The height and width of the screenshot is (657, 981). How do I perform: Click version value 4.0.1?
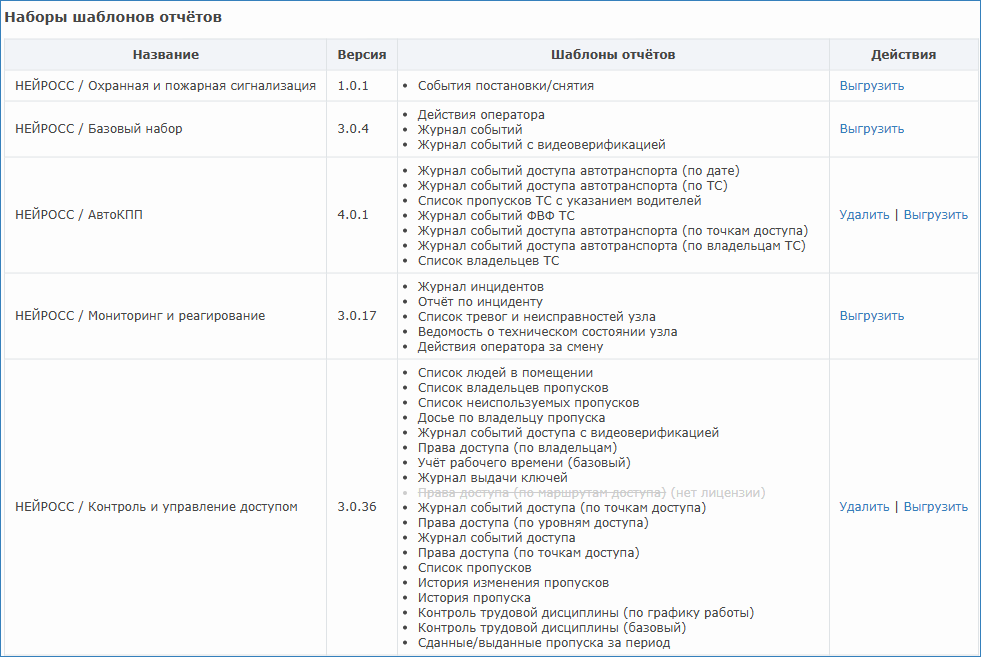coord(353,215)
